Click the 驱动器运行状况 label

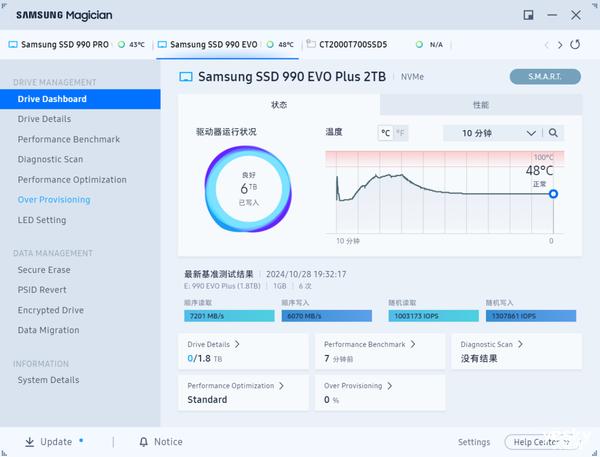pyautogui.click(x=226, y=132)
